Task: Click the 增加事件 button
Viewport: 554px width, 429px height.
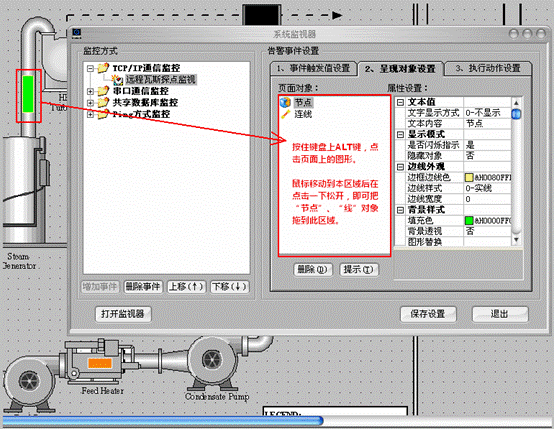Action: coord(100,287)
